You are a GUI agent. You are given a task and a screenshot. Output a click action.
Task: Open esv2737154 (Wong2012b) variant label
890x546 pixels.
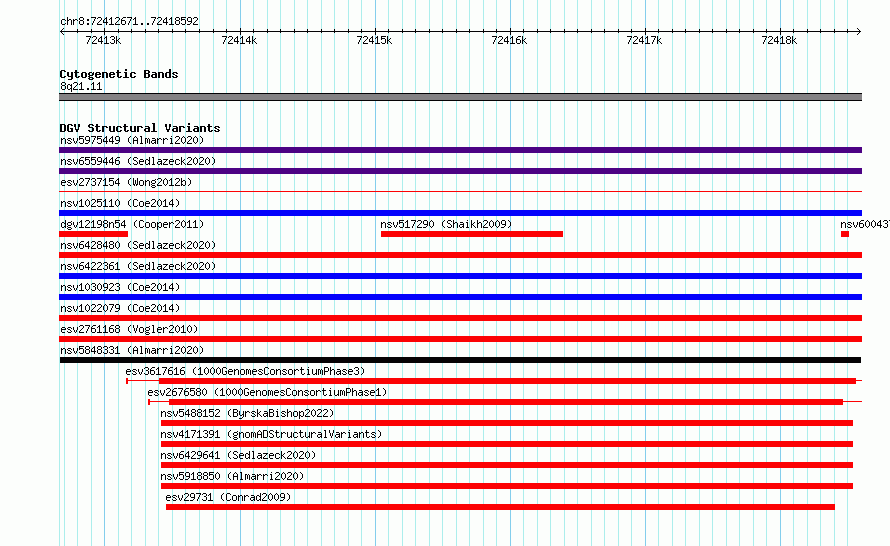point(126,182)
